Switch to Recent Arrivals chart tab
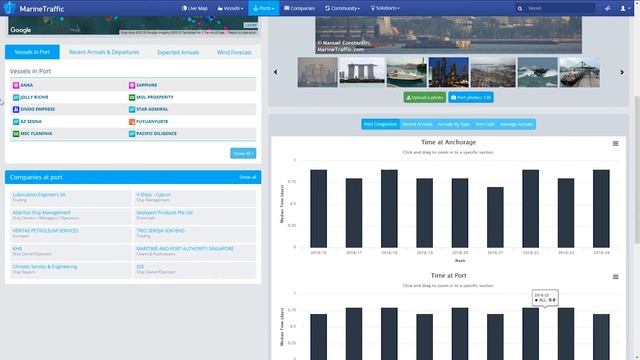The width and height of the screenshot is (640, 360). click(x=417, y=124)
